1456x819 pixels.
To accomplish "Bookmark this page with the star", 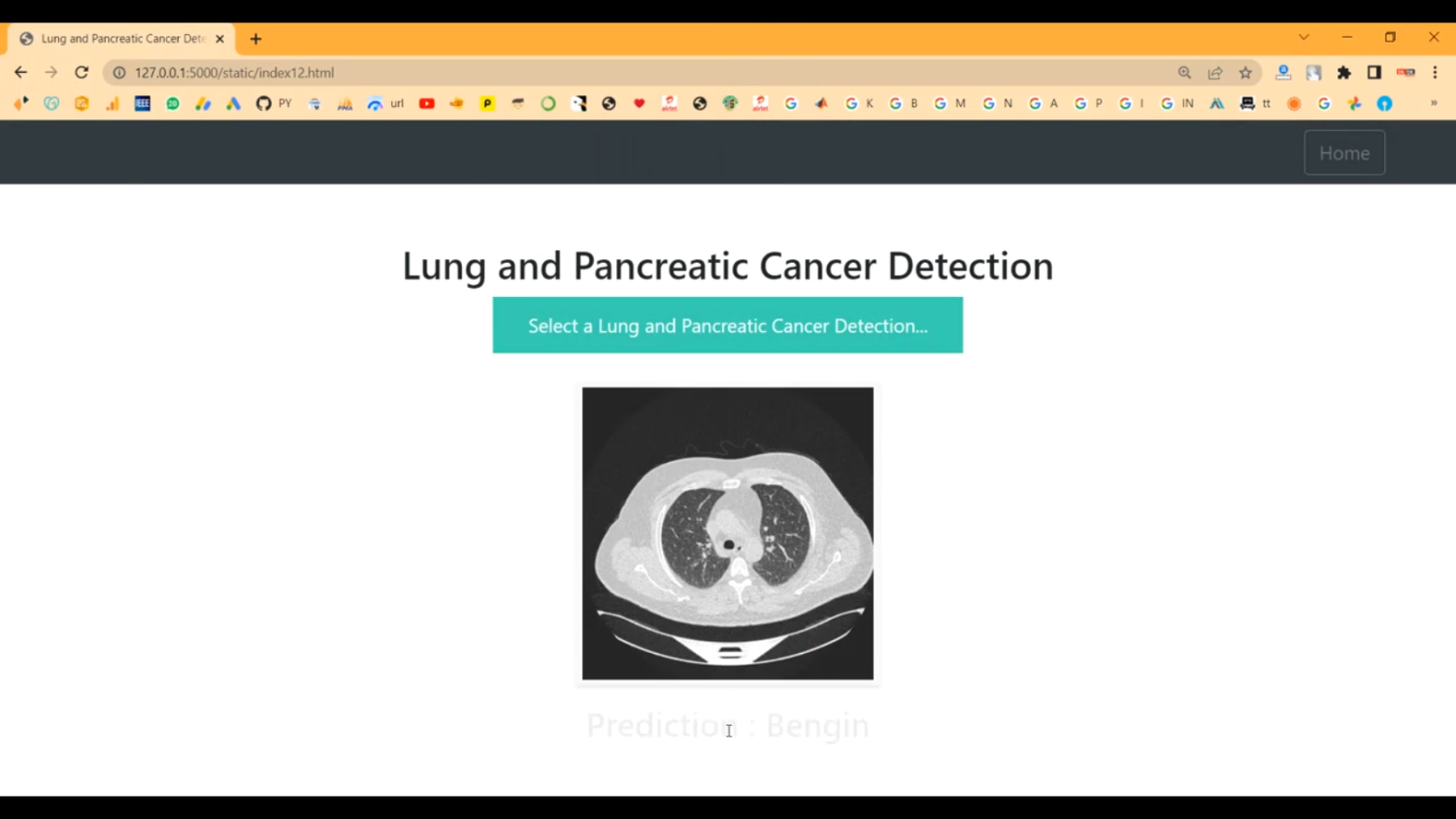I will 1245,73.
